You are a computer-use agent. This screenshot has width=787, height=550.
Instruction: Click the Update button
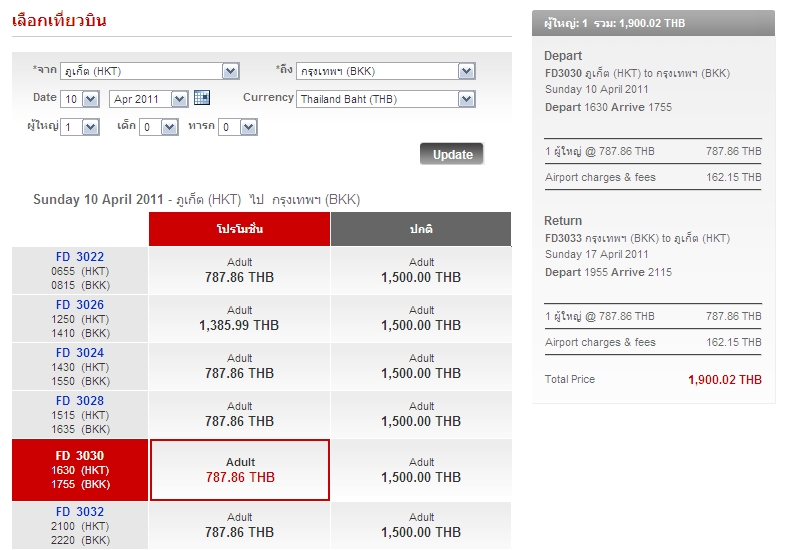452,154
